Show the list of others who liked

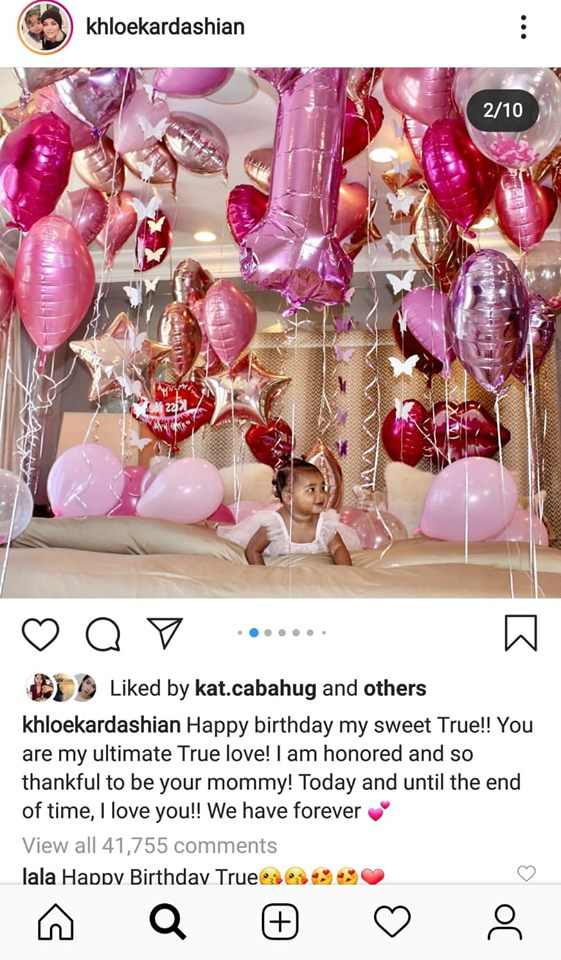(x=394, y=688)
